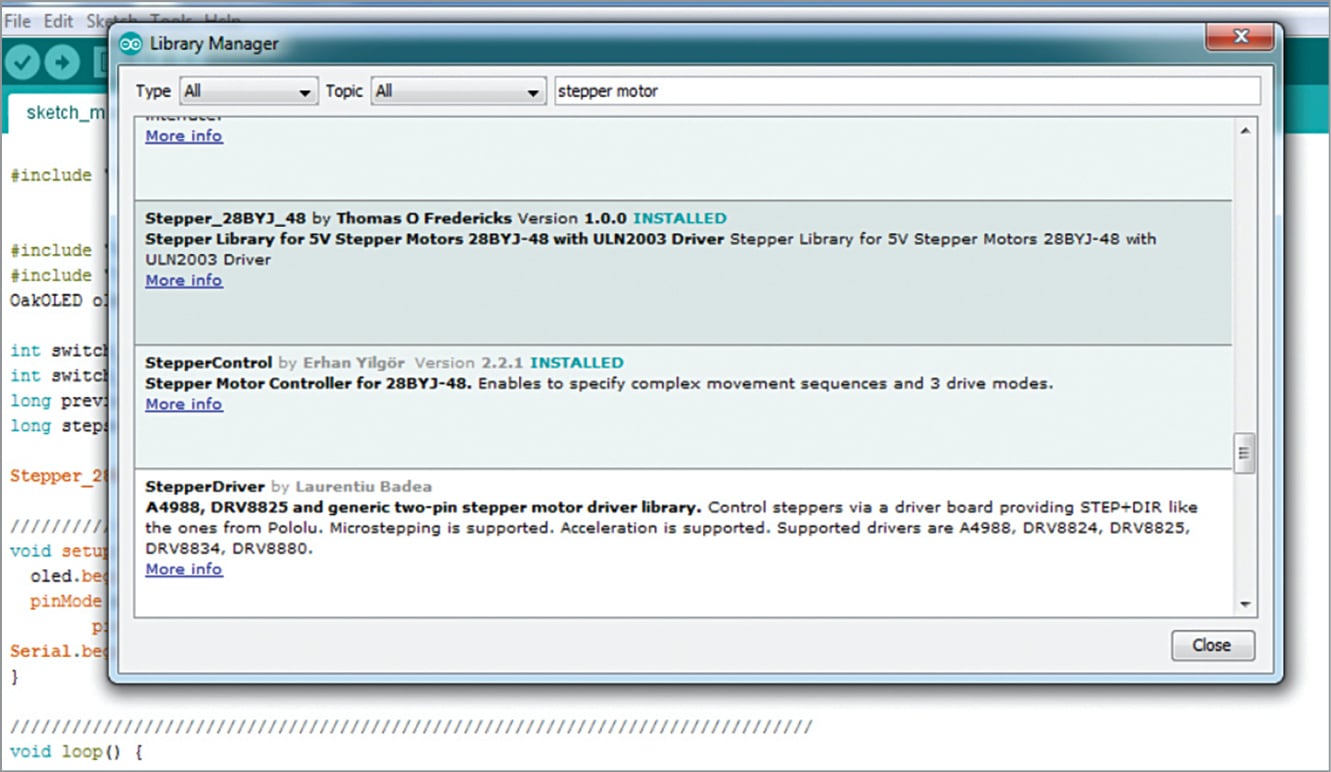
Task: Click the scrollbar up arrow in library list
Action: click(x=1244, y=131)
